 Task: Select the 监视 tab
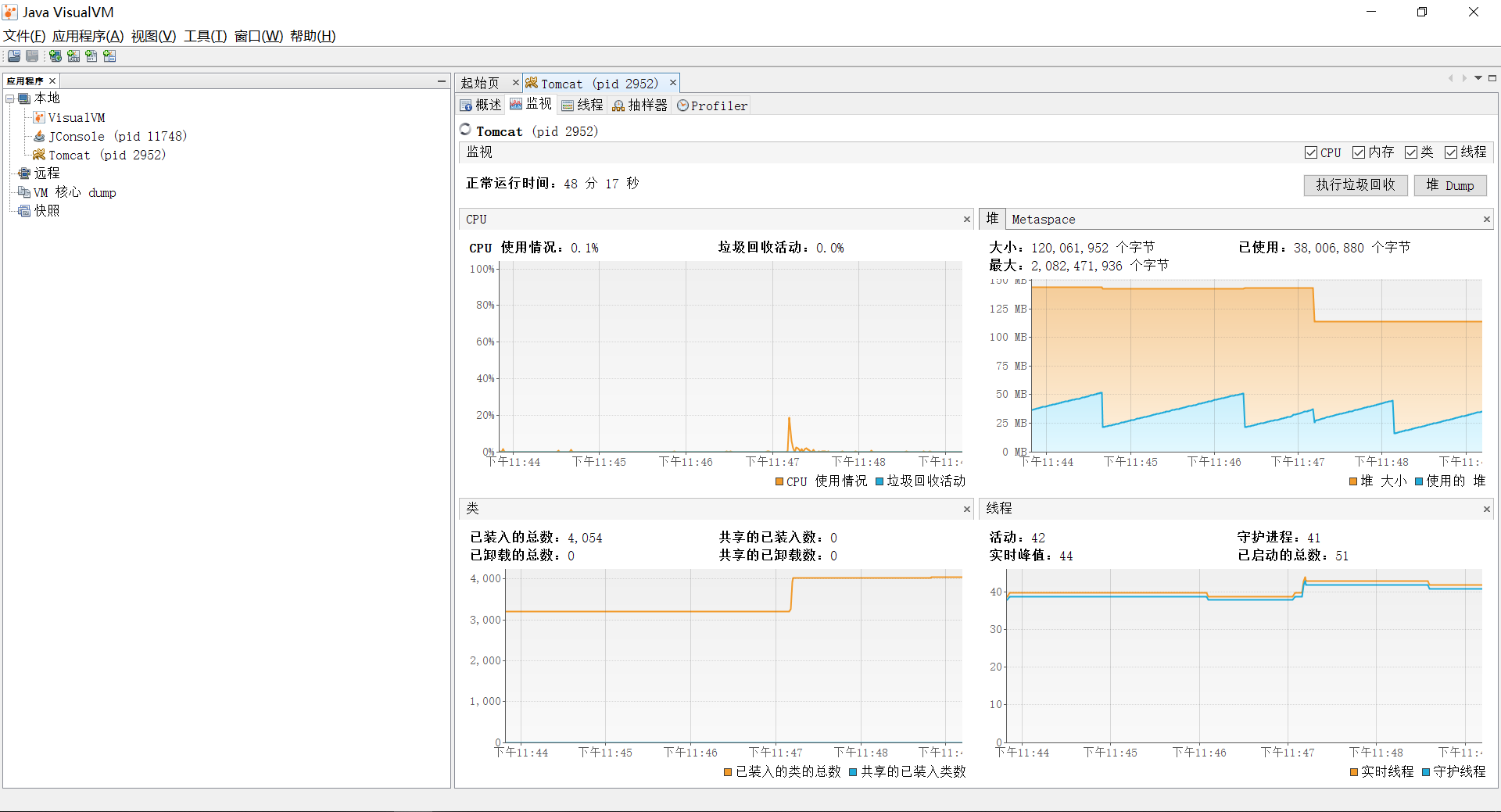coord(532,104)
